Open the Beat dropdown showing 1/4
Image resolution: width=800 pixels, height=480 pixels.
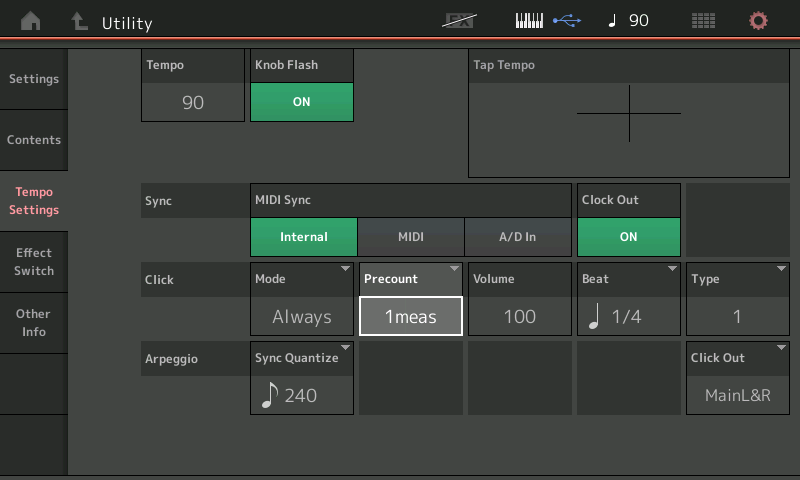(x=629, y=299)
